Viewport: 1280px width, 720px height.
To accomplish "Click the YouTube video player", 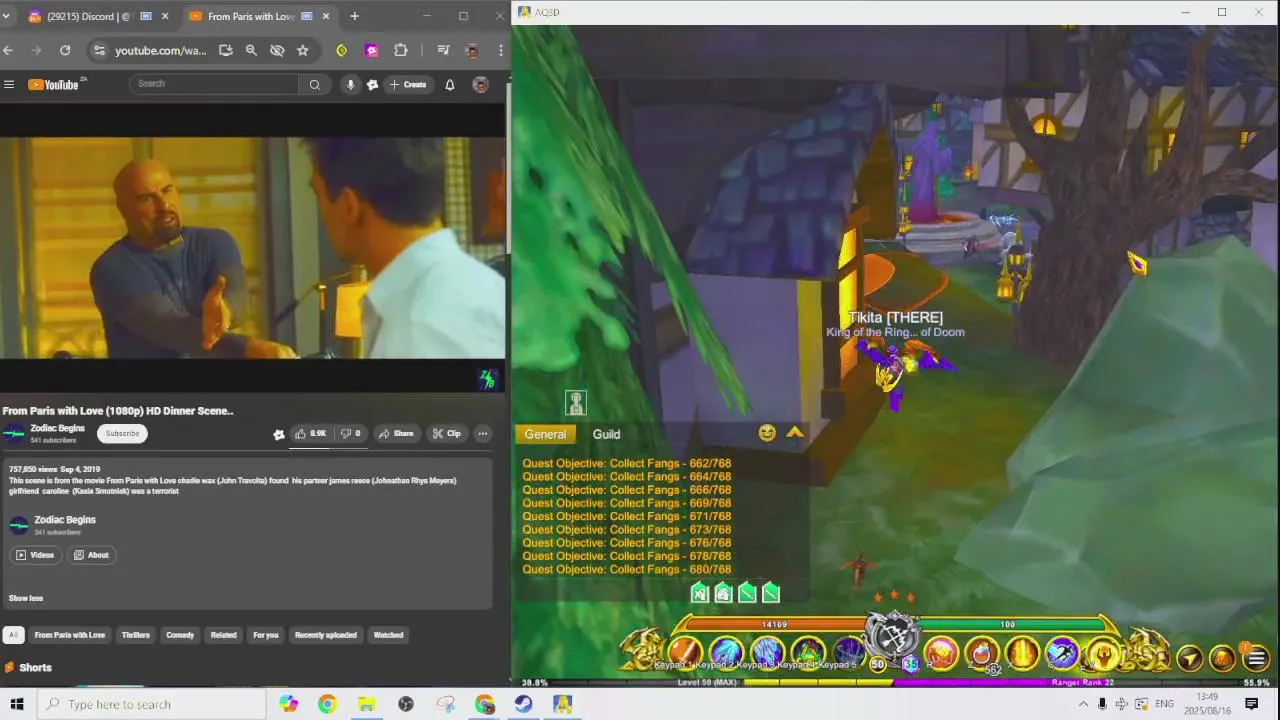I will [253, 248].
